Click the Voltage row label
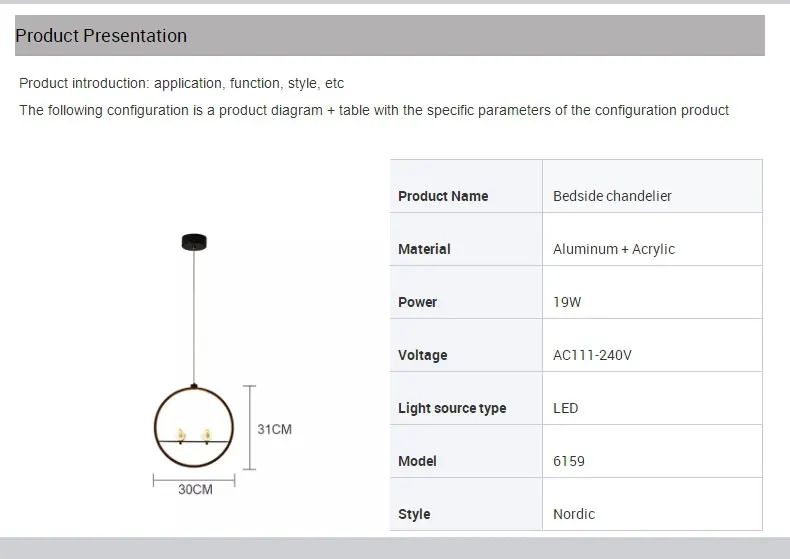The width and height of the screenshot is (790, 559). 422,355
